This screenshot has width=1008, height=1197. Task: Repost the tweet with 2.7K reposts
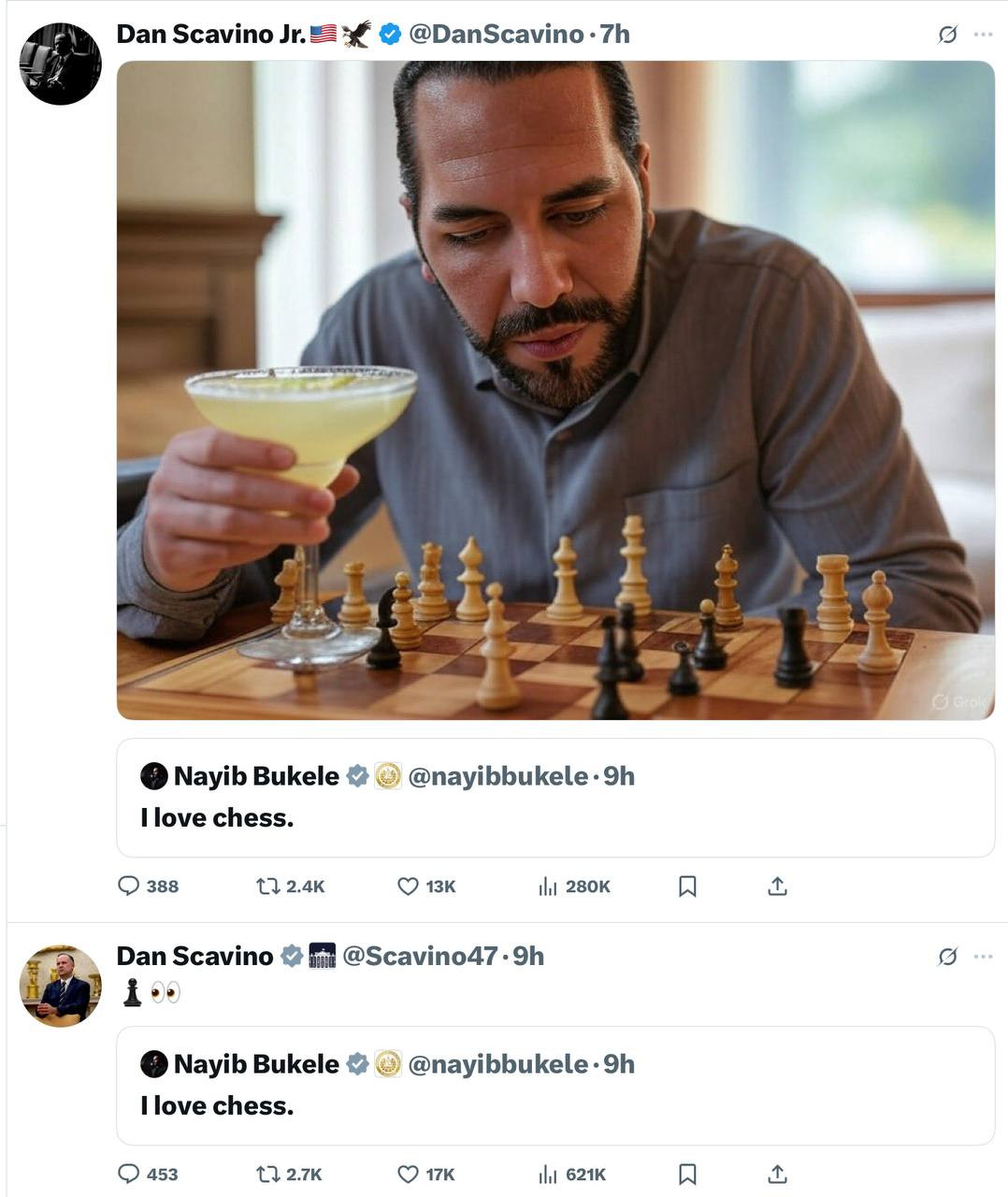(x=268, y=1174)
